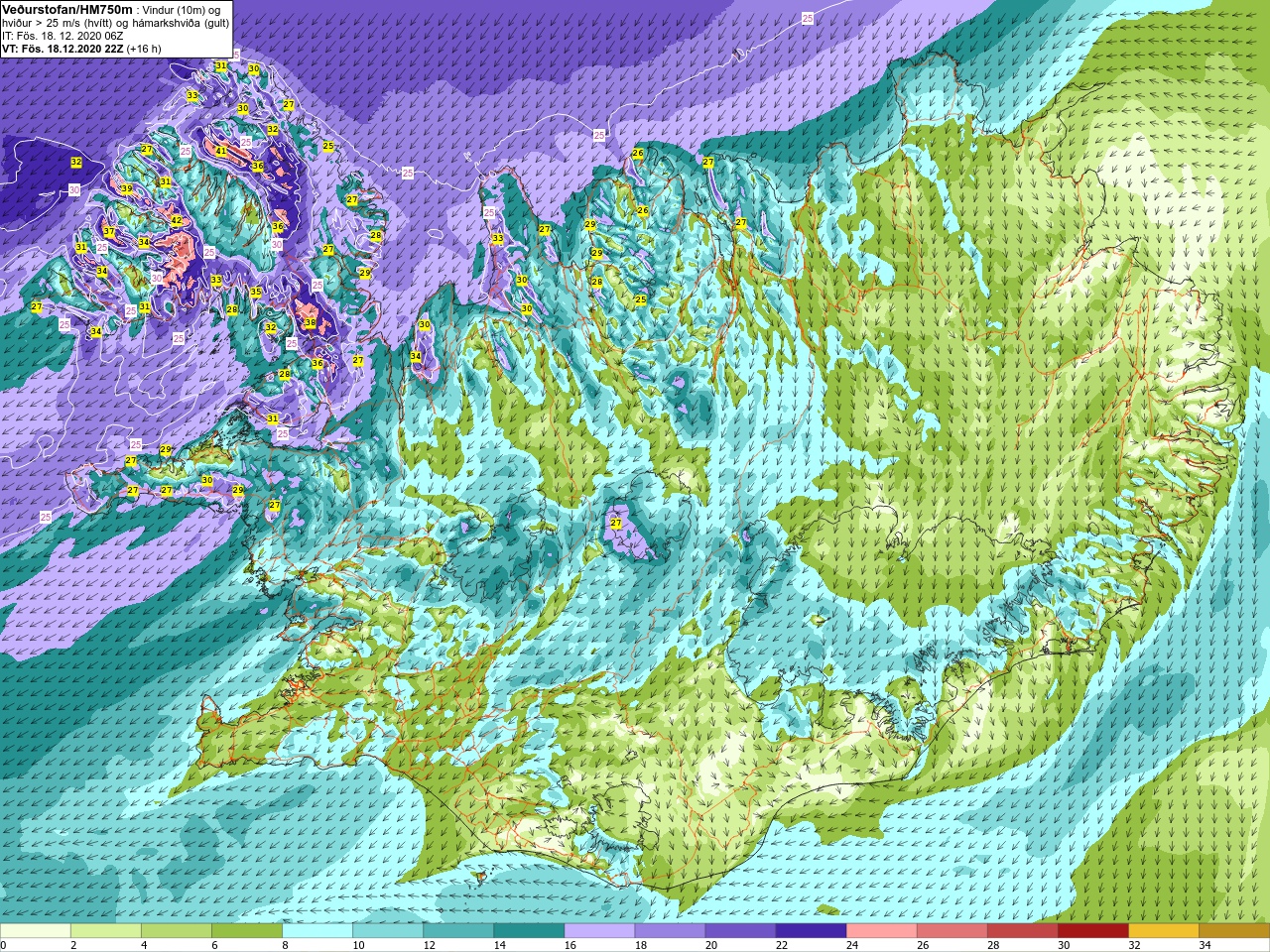
Task: Select 'hámarkshviða (gult)' in the header box
Action: pyautogui.click(x=182, y=23)
